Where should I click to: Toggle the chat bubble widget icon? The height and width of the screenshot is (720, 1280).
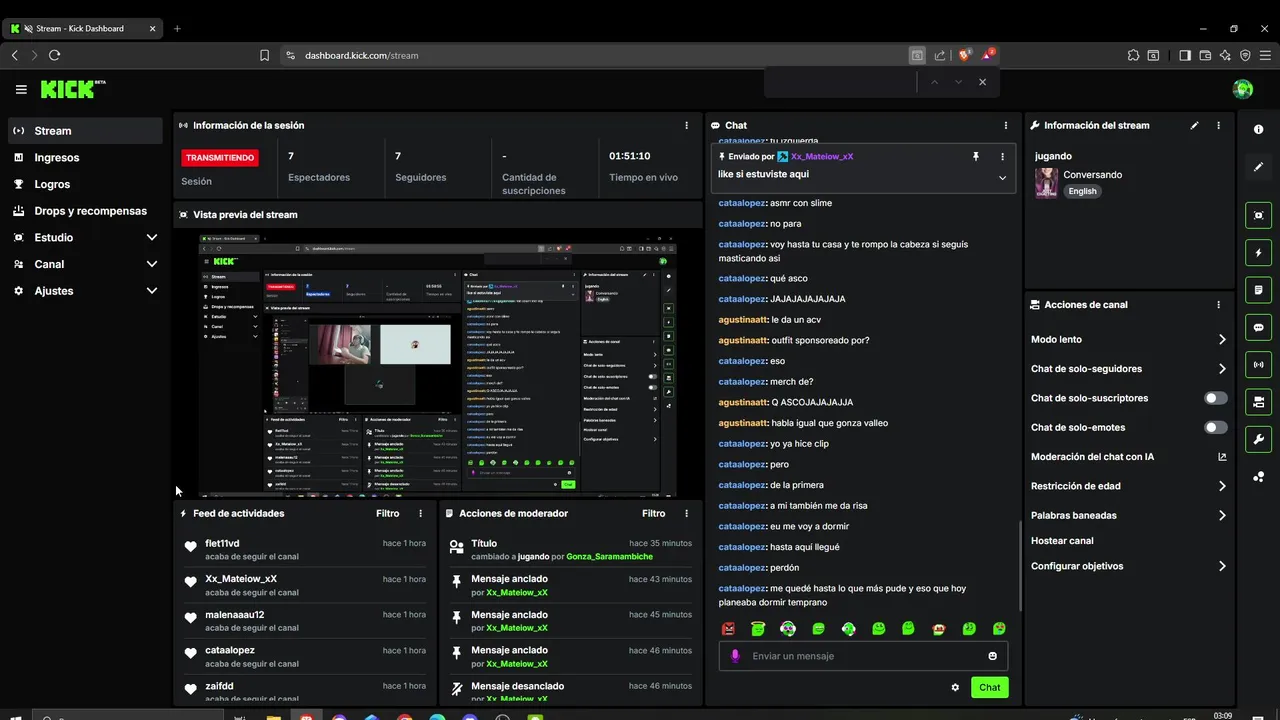(x=1258, y=327)
